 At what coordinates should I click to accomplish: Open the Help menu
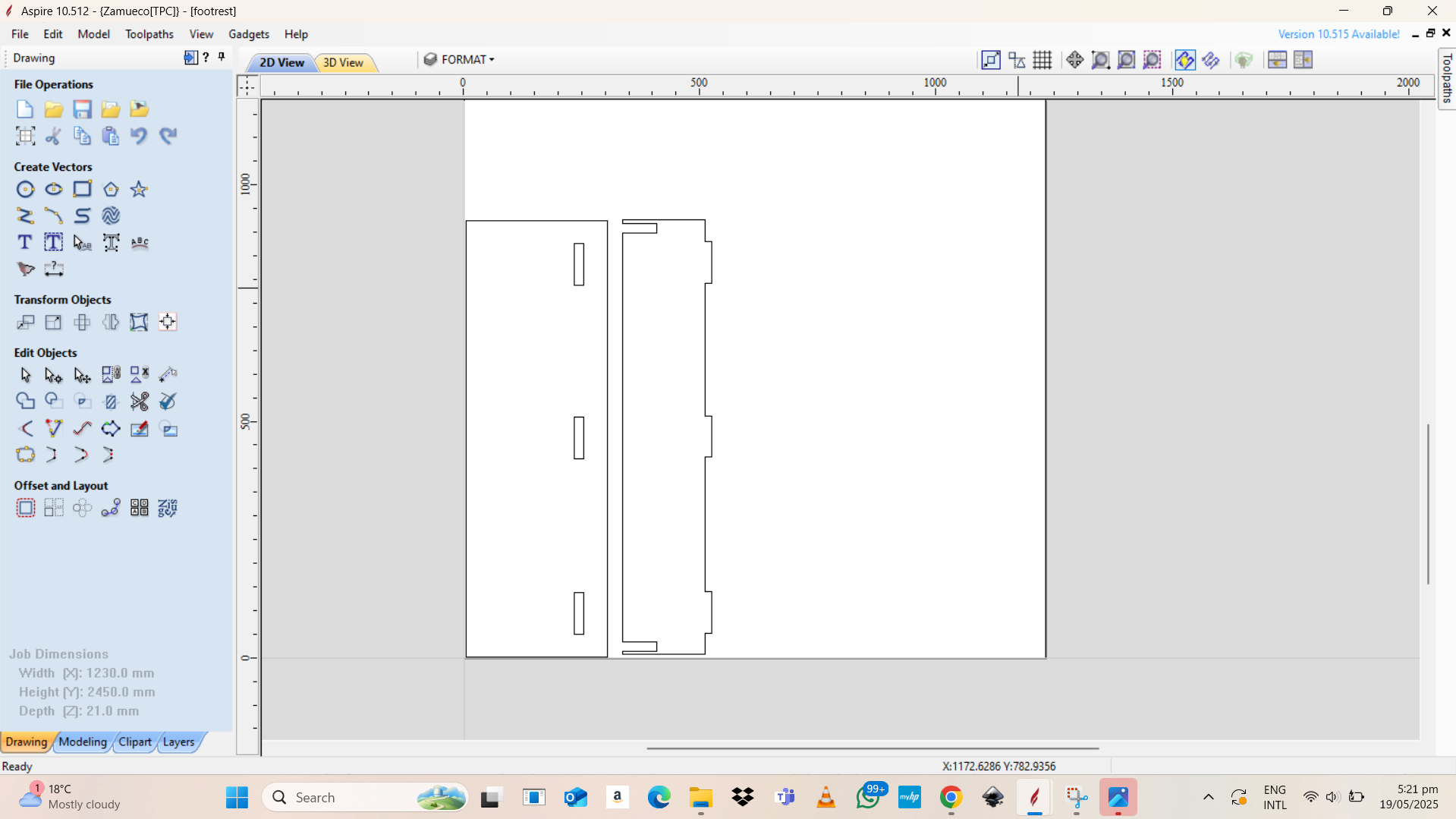pos(296,34)
